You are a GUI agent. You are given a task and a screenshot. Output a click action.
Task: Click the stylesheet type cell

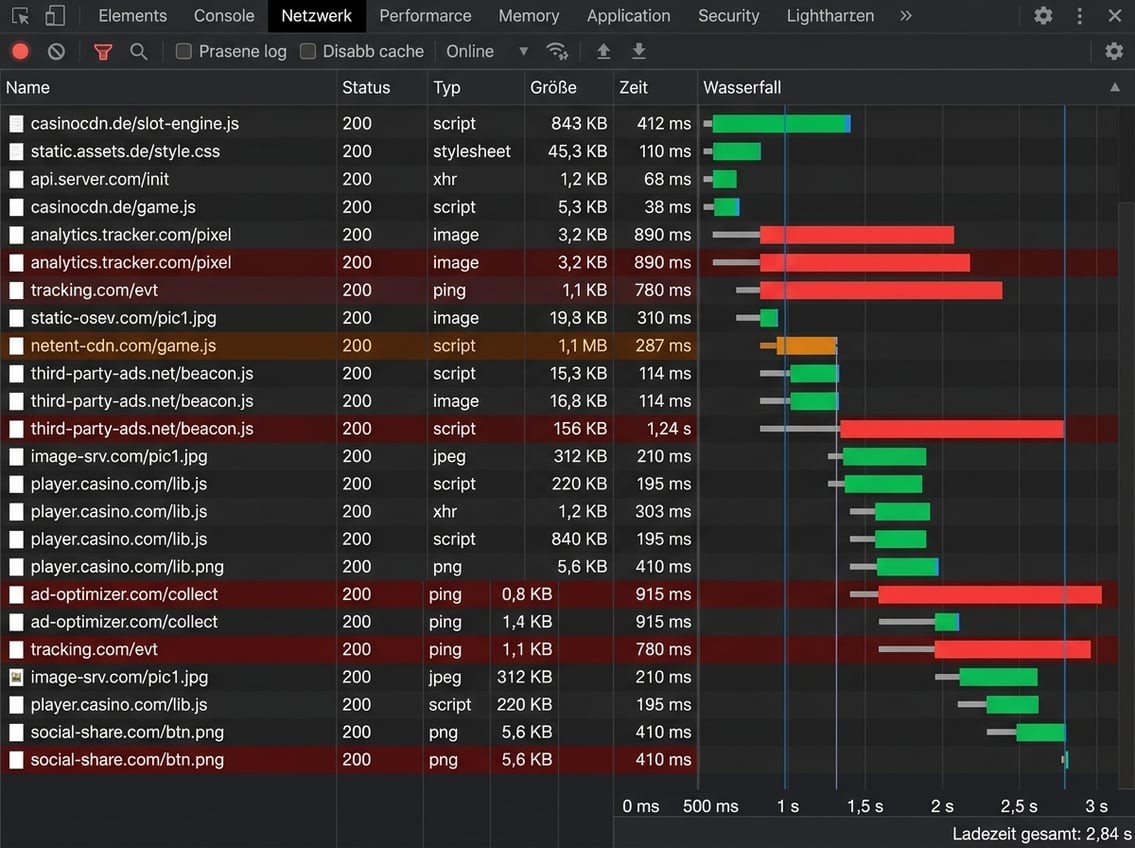(472, 151)
